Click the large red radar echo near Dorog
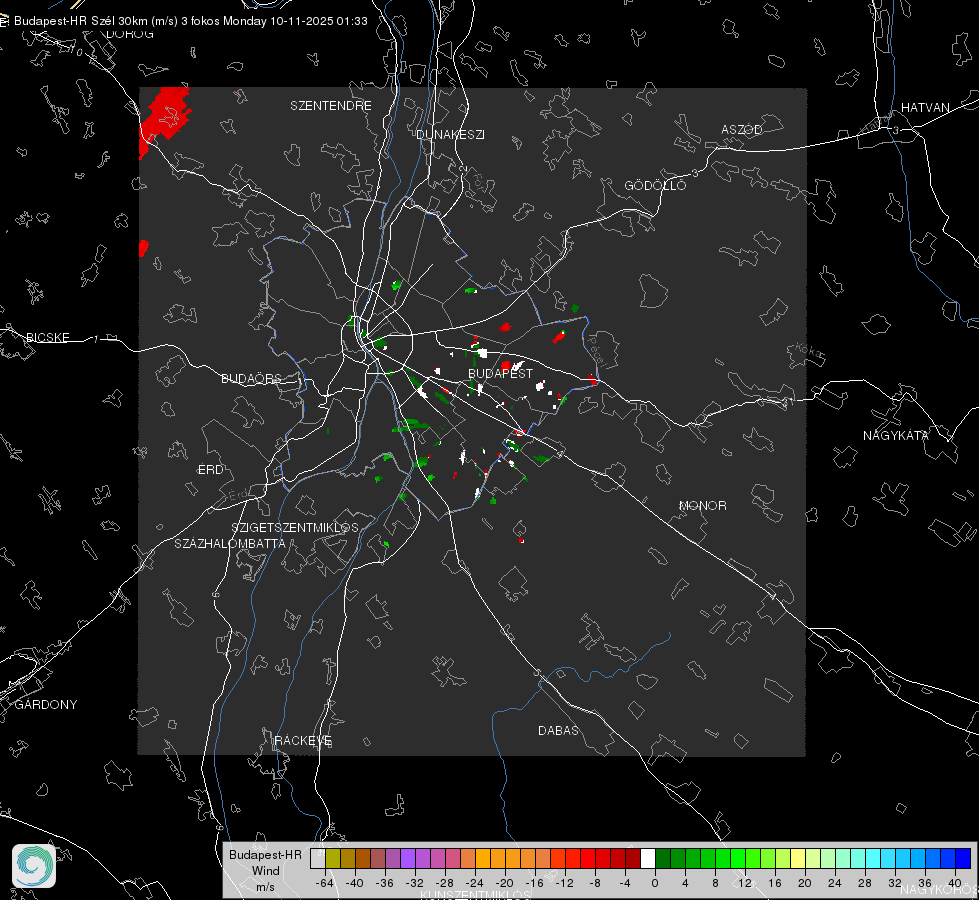The height and width of the screenshot is (900, 979). tap(167, 113)
